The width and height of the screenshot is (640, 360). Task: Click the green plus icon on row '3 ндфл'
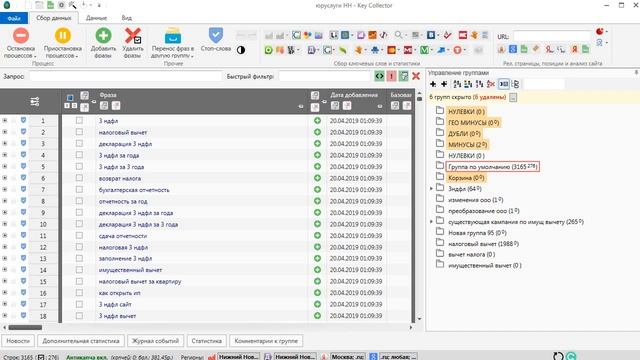[x=317, y=120]
